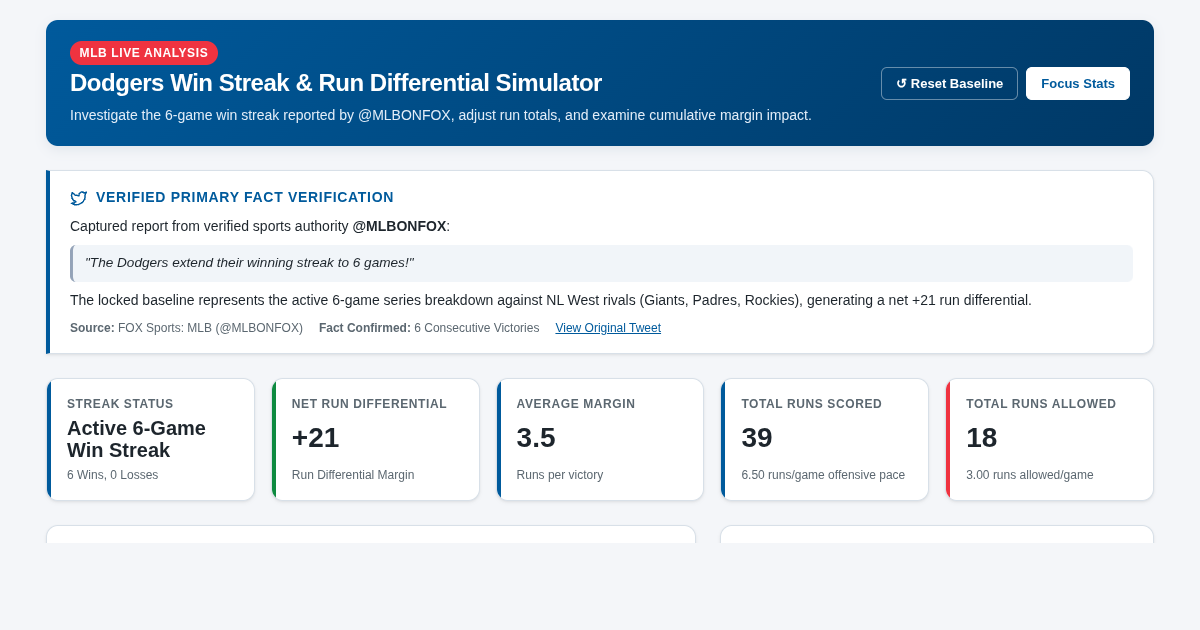Click the VERIFIED PRIMARY FACT VERIFICATION heading
1200x630 pixels.
[245, 197]
